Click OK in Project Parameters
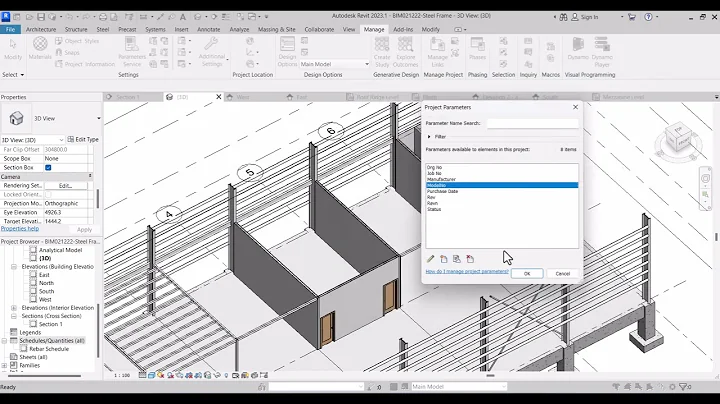 (527, 274)
